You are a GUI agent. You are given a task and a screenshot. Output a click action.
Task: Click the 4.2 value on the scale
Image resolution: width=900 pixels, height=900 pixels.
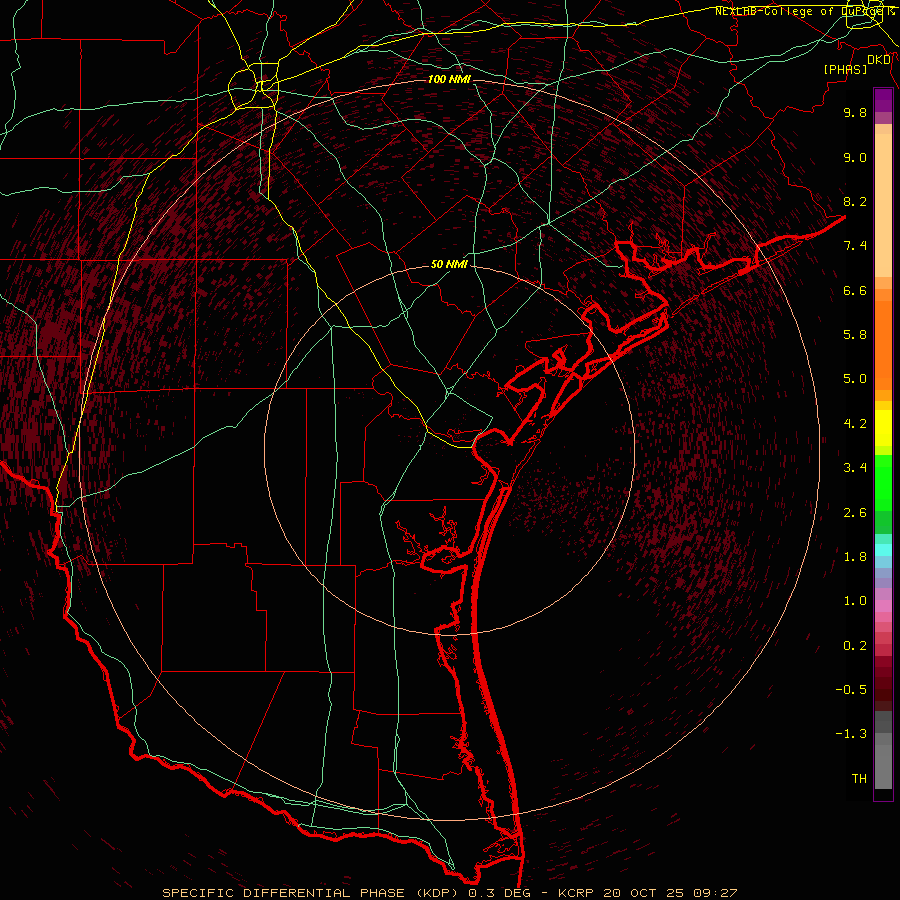click(855, 424)
